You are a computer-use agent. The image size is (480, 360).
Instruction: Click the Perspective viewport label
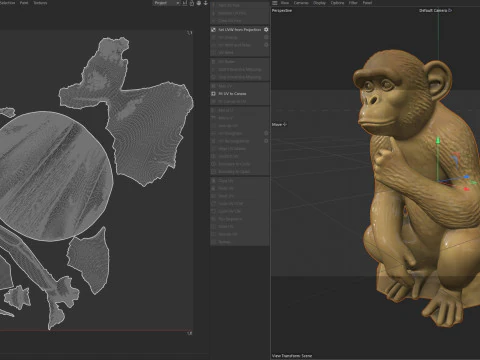click(282, 11)
